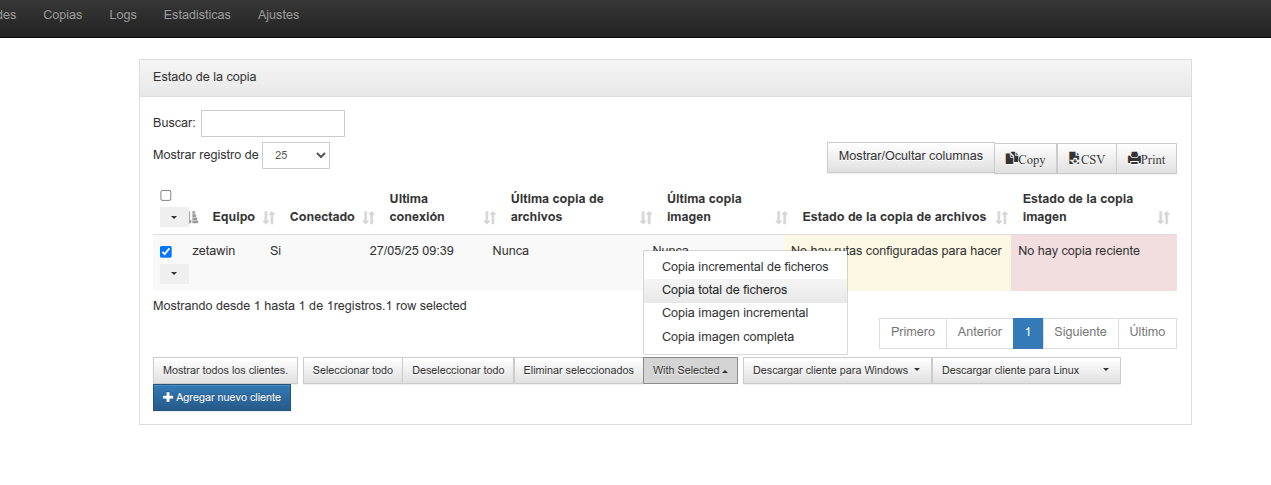The image size is (1271, 485).
Task: Open the Mostrar registro count dropdown
Action: coord(295,155)
